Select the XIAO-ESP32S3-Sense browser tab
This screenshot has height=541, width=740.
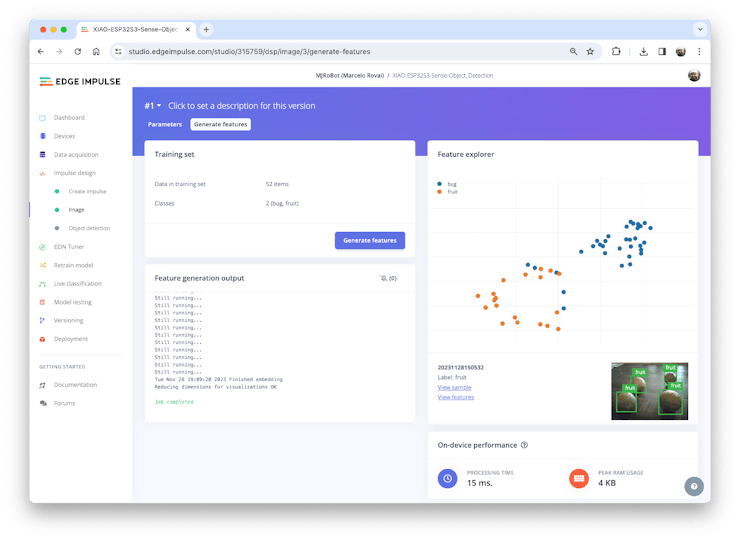136,29
